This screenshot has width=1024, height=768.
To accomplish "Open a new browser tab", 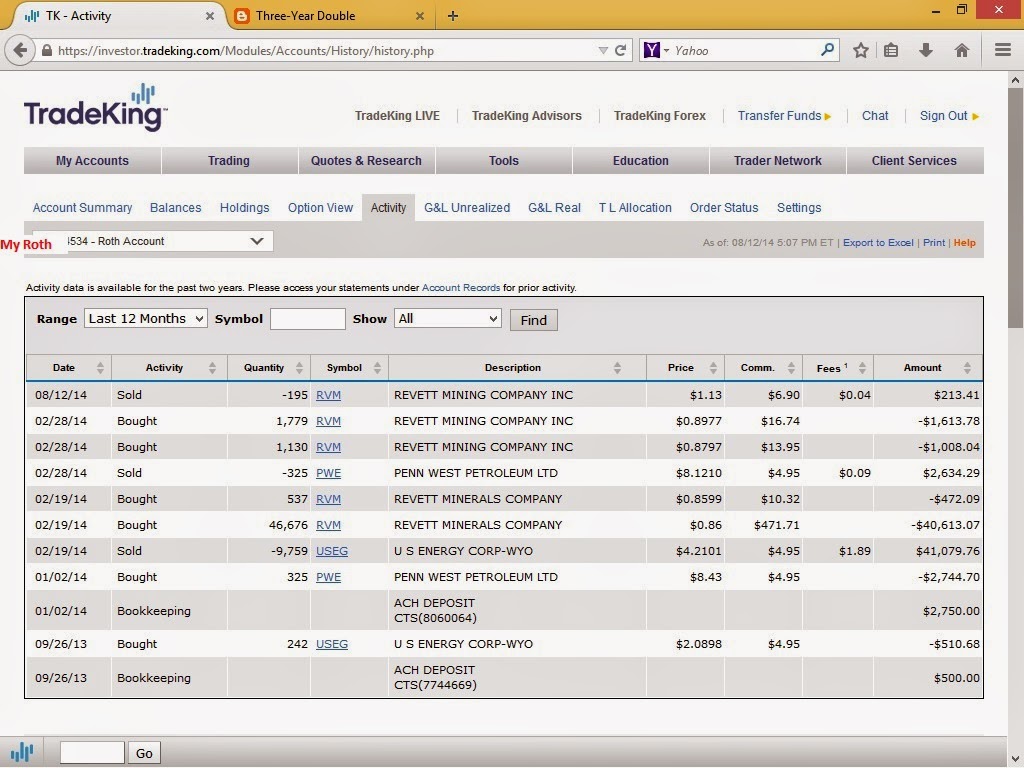I will pyautogui.click(x=453, y=16).
